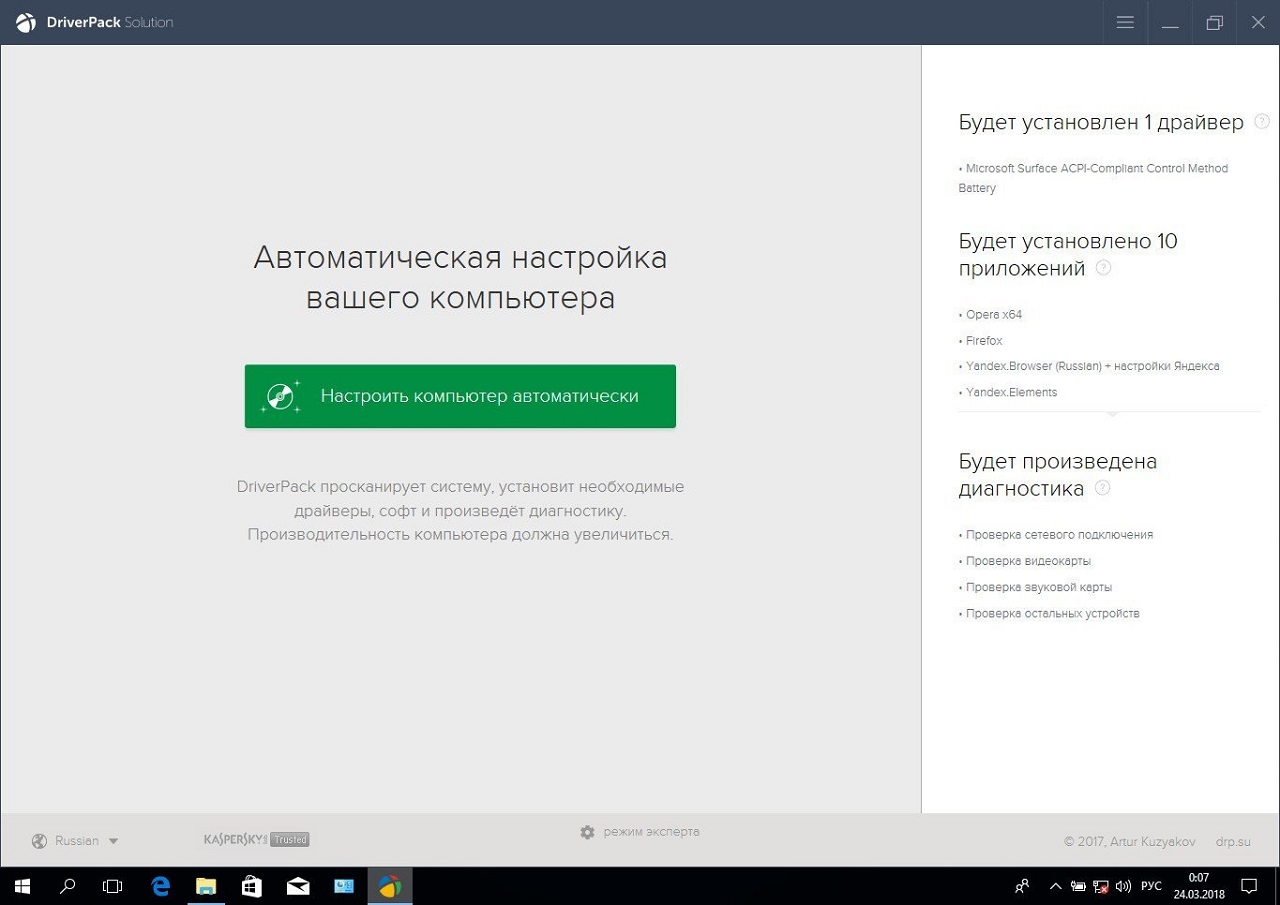Click help icon next to driver heading

pyautogui.click(x=1262, y=122)
